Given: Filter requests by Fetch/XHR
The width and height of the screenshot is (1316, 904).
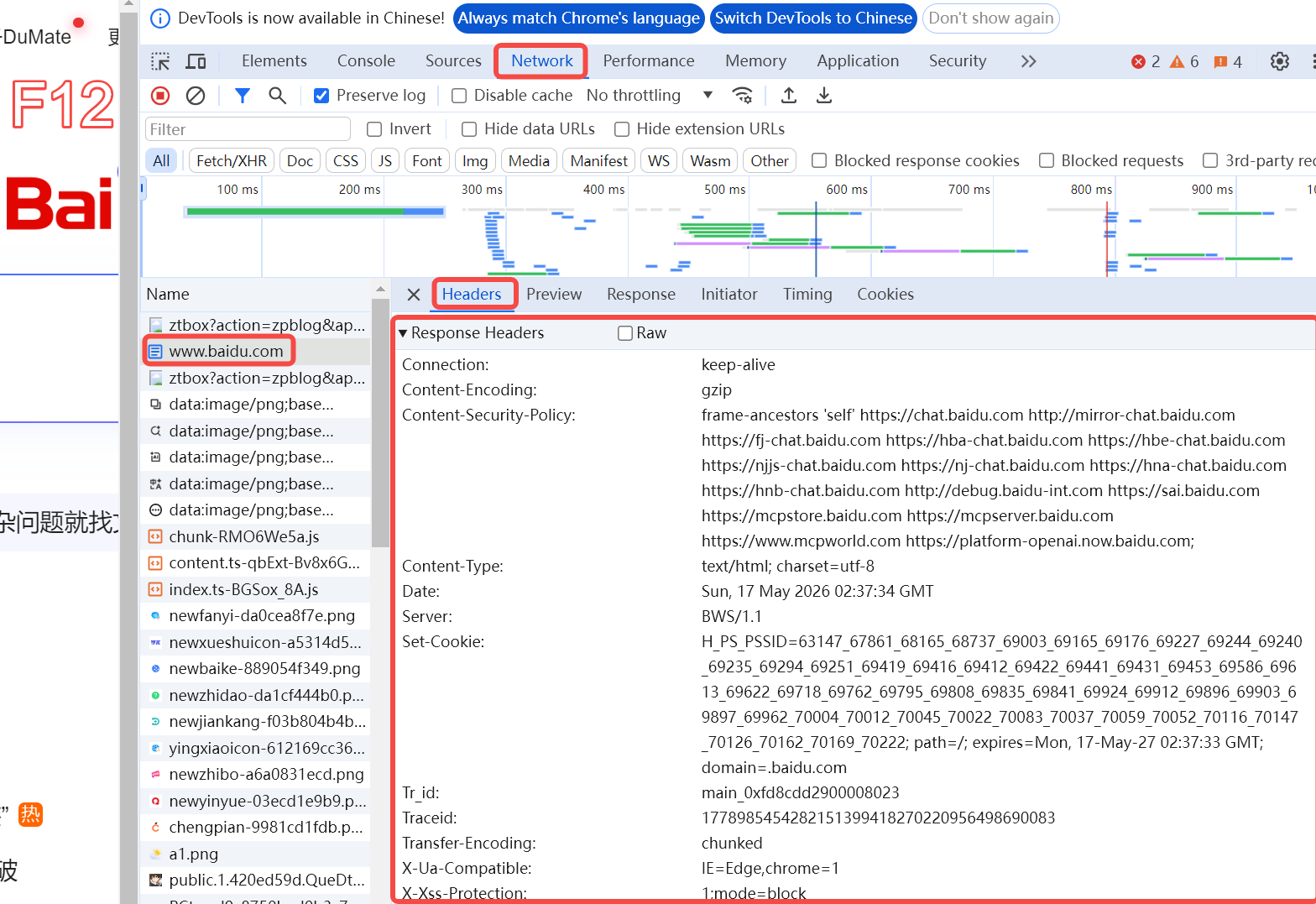Looking at the screenshot, I should pyautogui.click(x=232, y=160).
